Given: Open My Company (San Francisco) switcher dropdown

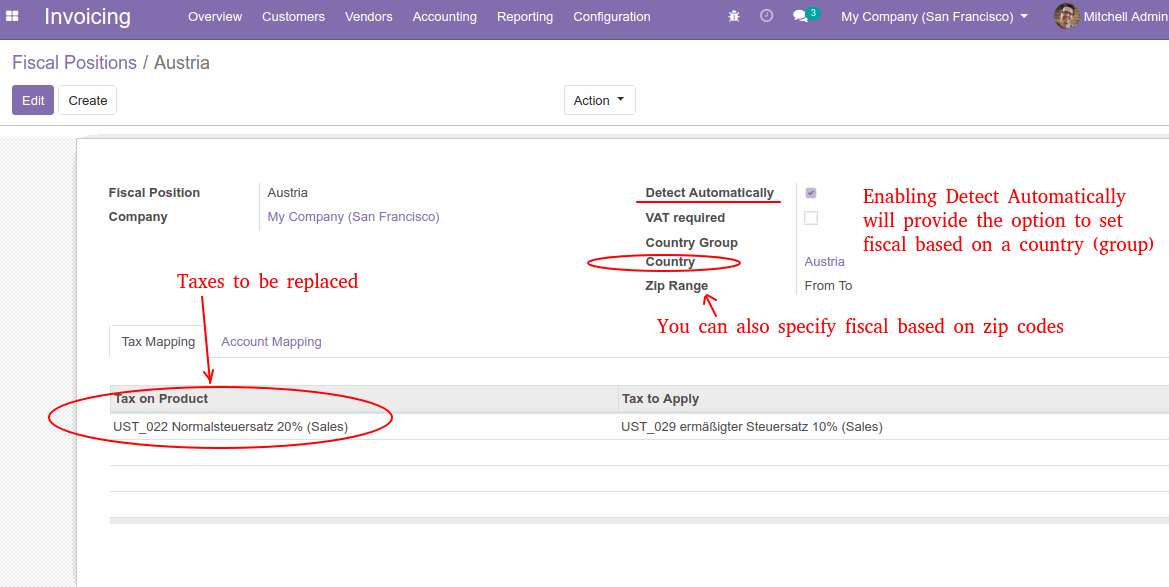Looking at the screenshot, I should click(934, 16).
